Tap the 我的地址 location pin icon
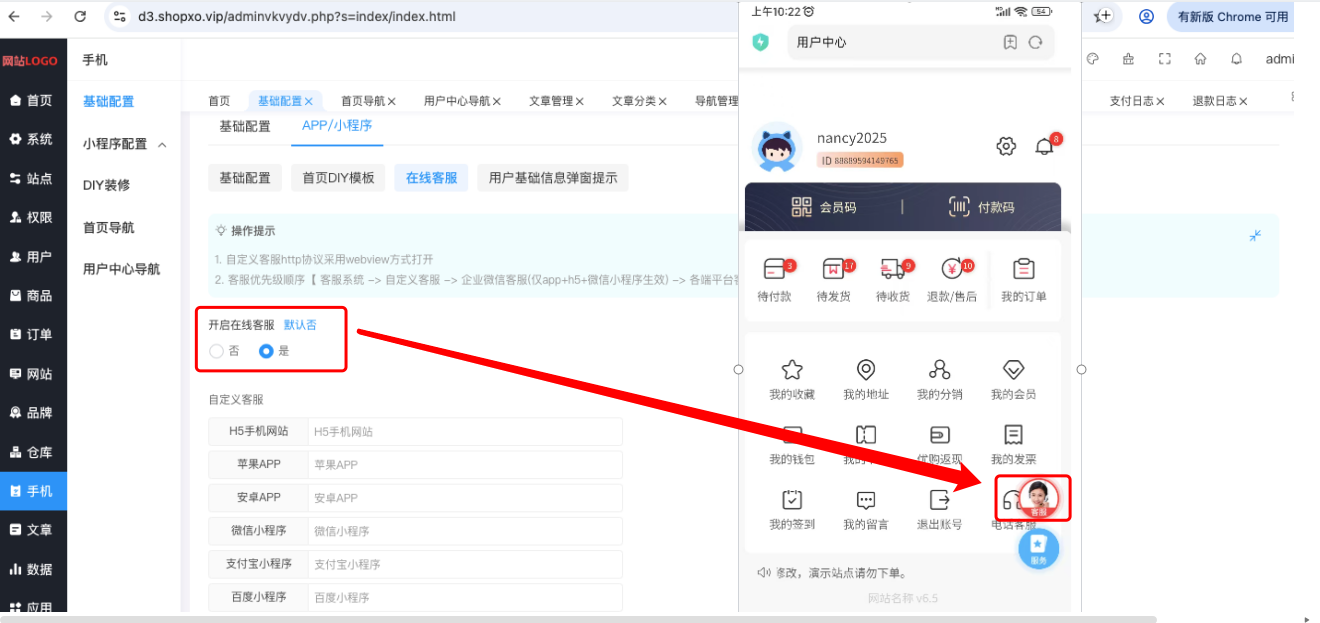Image resolution: width=1320 pixels, height=623 pixels. pyautogui.click(x=866, y=369)
